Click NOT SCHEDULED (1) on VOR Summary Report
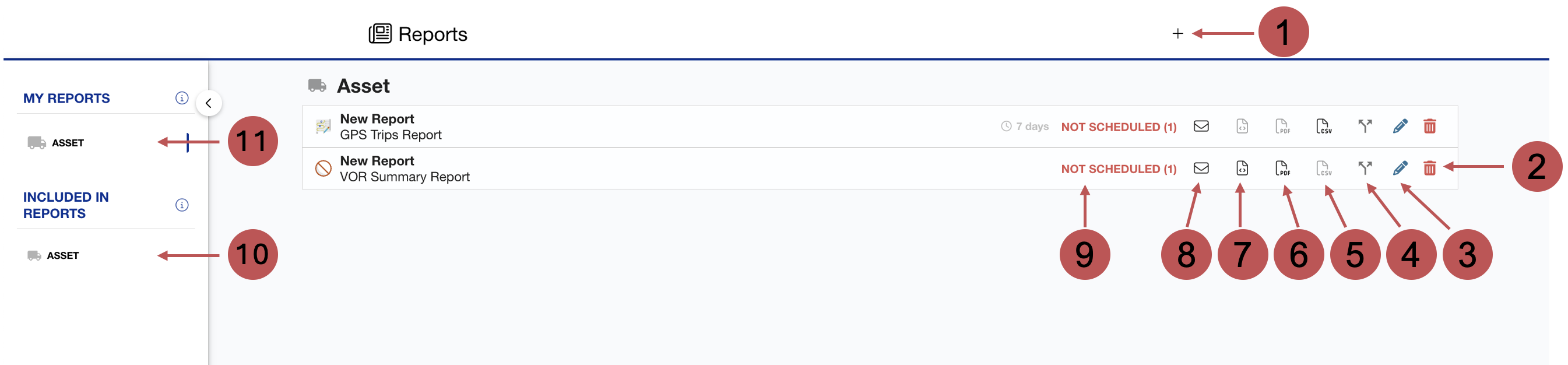This screenshot has width=1568, height=365. point(1118,169)
